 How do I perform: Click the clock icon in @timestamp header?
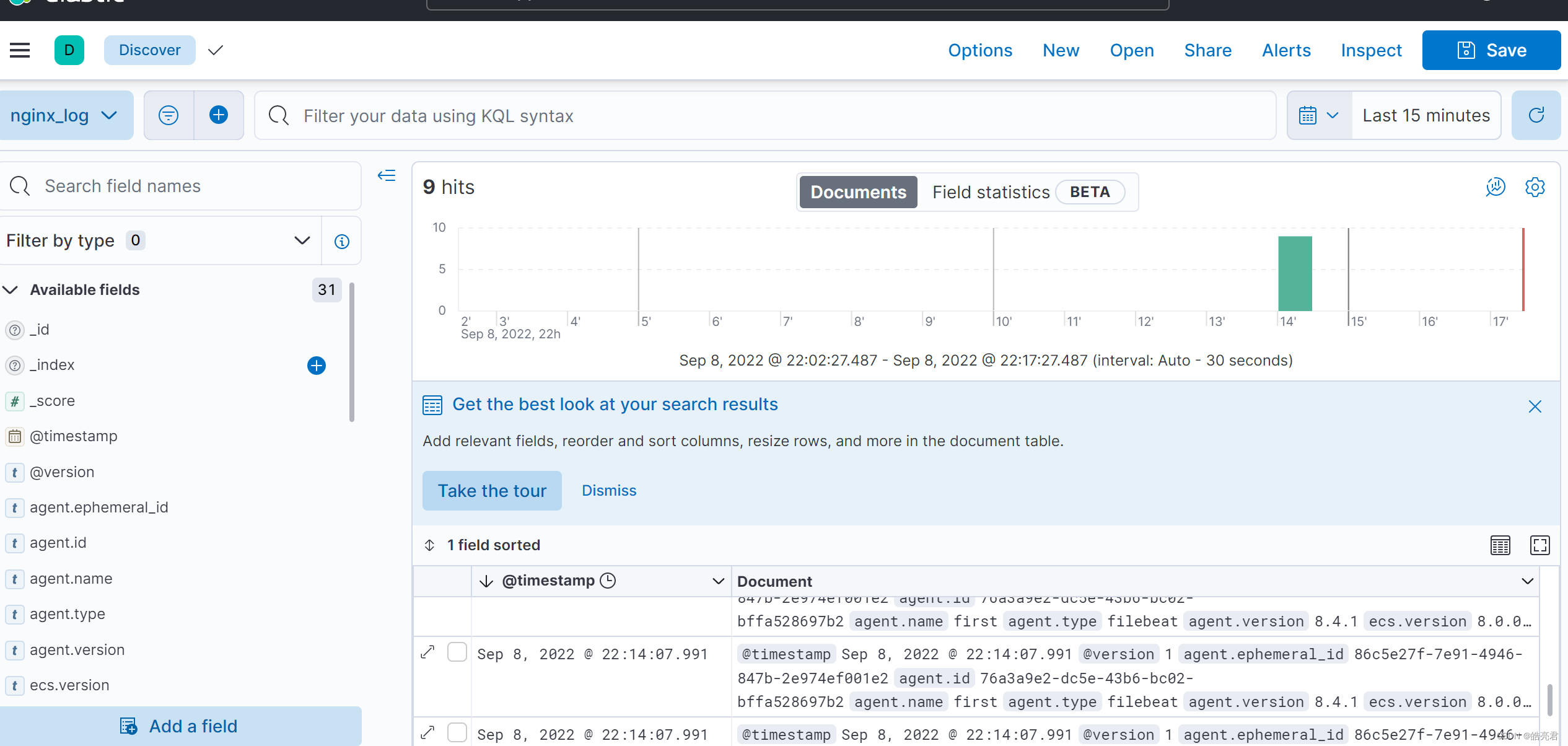point(608,581)
